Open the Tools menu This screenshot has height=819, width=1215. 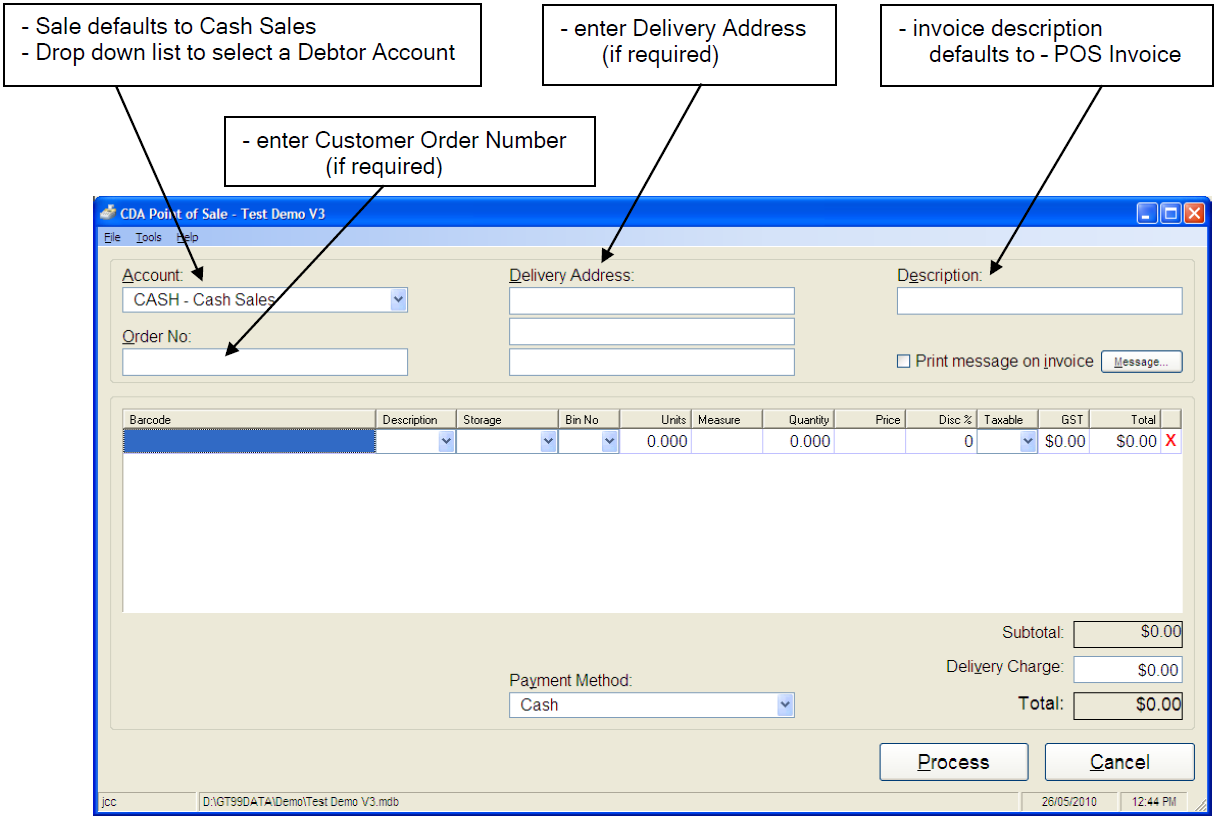coord(149,237)
